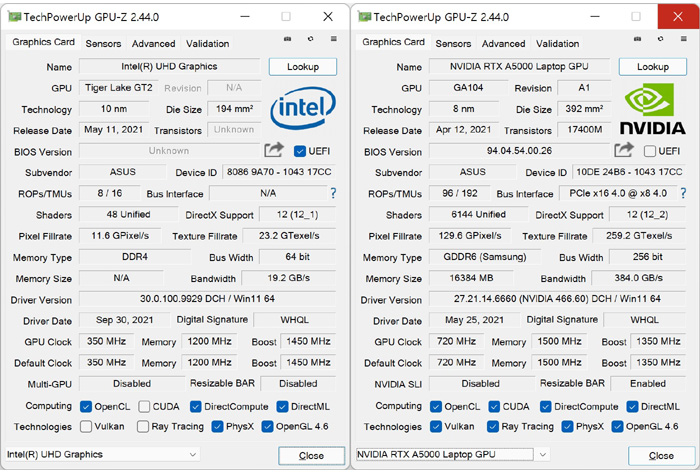Click the Intel logo
The image size is (700, 475).
[303, 108]
